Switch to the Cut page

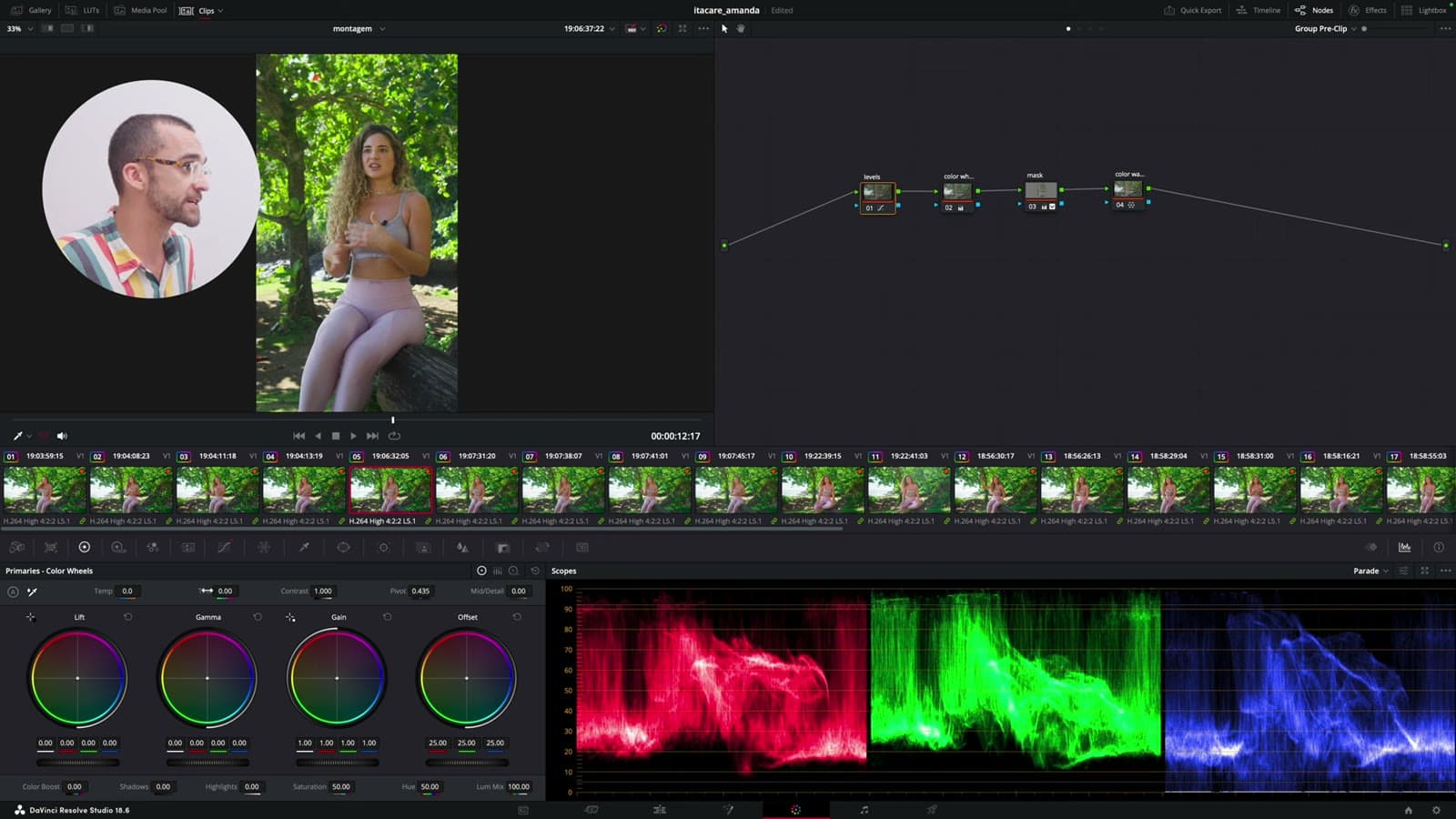point(591,810)
